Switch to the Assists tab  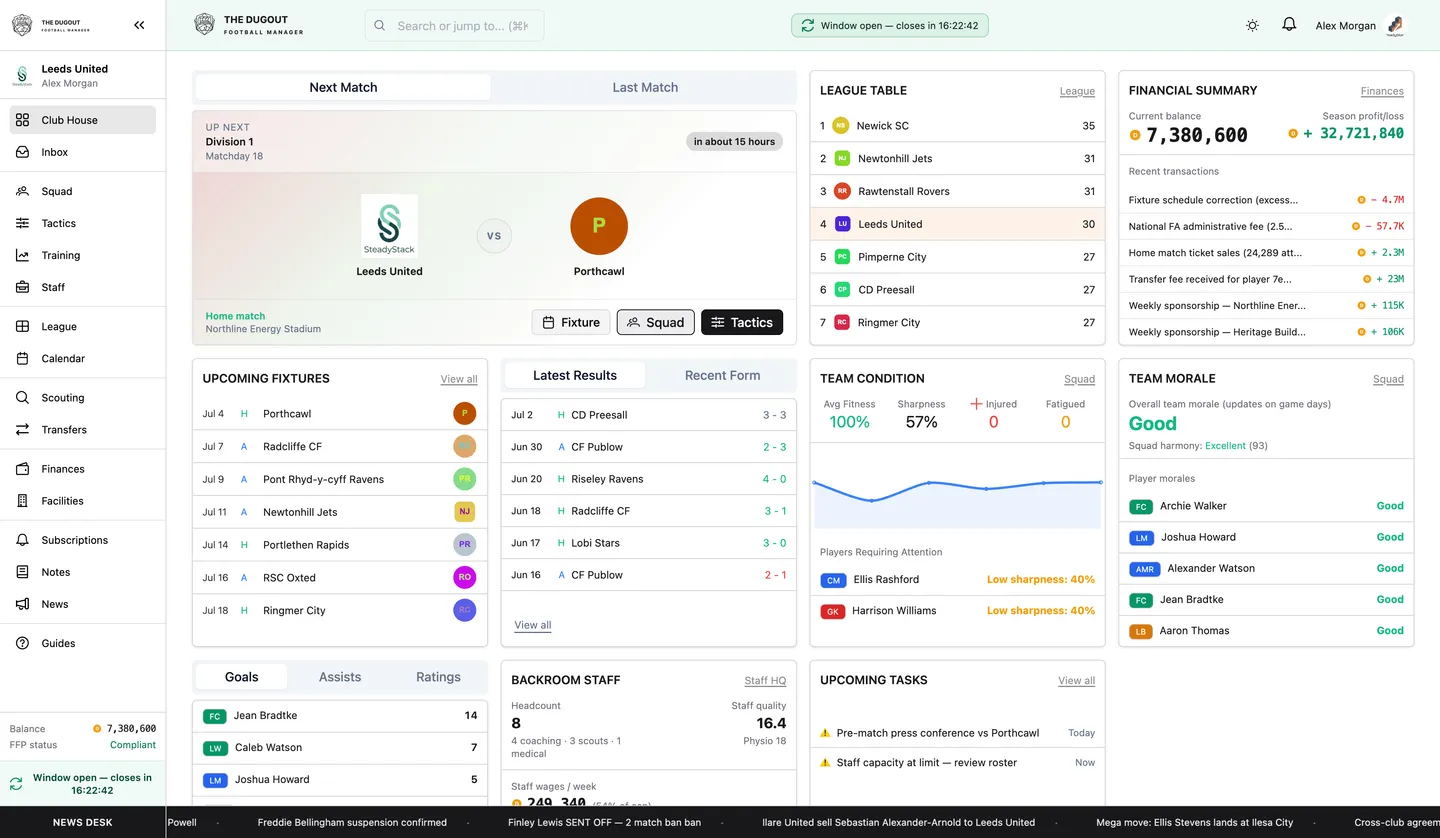pos(340,677)
